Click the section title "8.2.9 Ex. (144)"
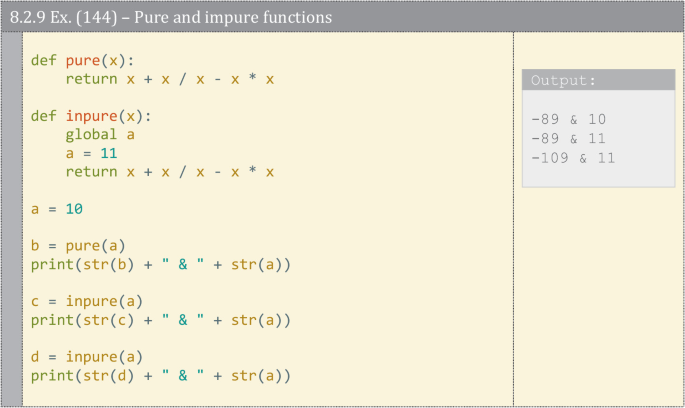Viewport: 685px width, 408px height. point(63,17)
